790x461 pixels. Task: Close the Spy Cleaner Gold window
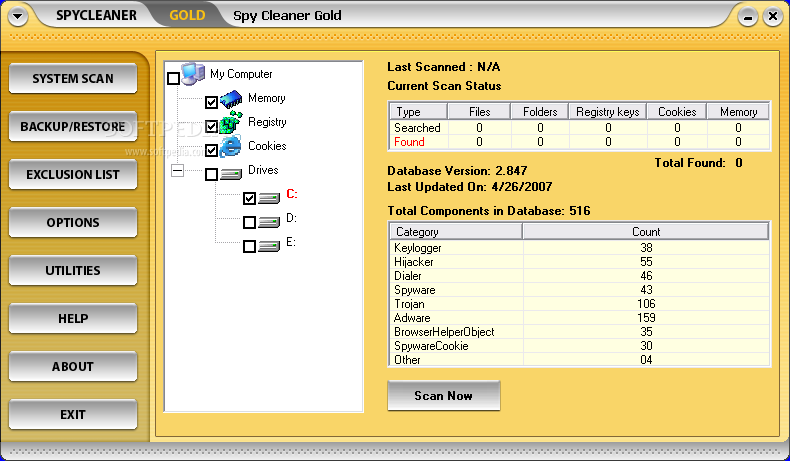point(772,17)
